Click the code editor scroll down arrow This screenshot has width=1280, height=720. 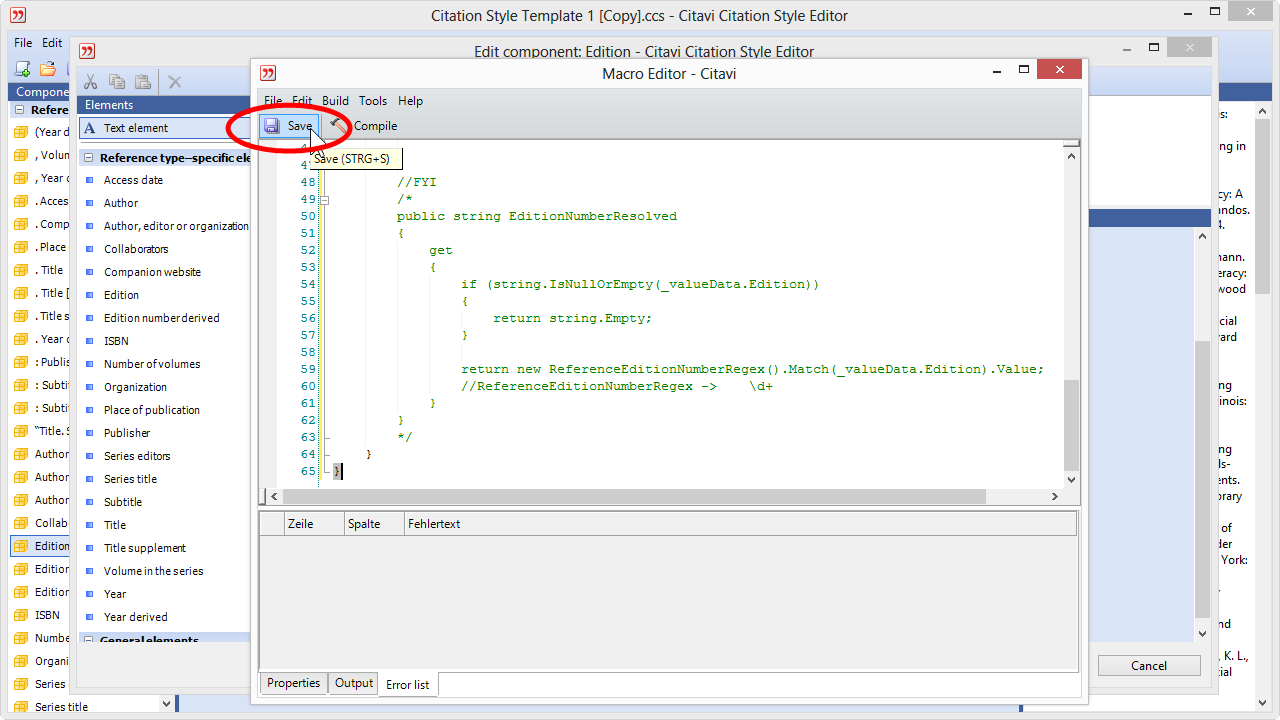pos(1071,480)
